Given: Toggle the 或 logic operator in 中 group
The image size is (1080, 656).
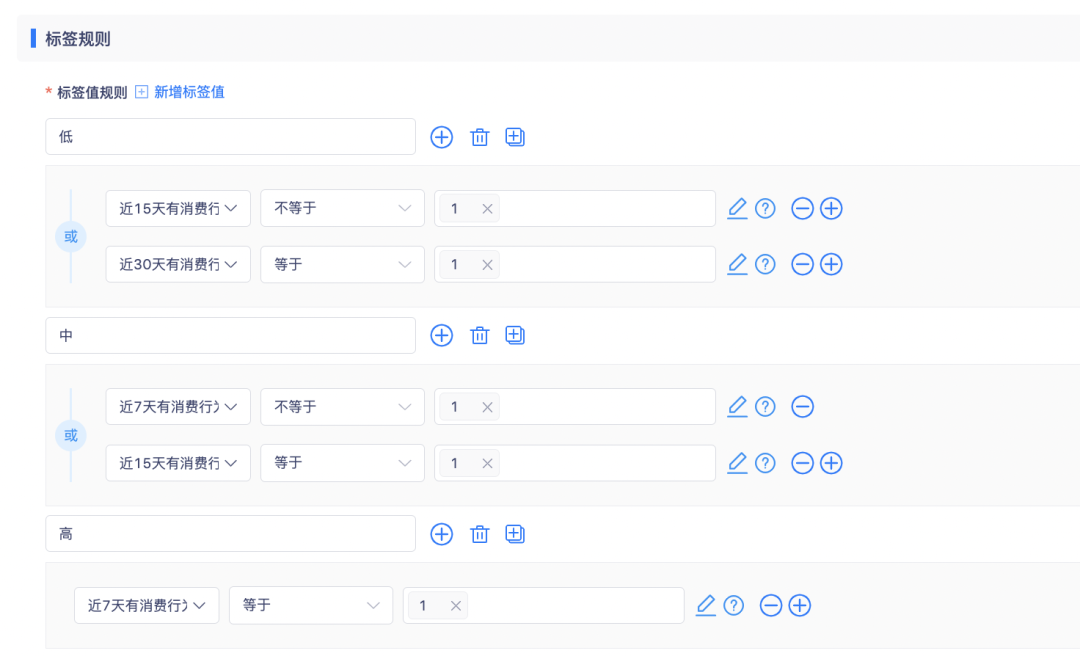Looking at the screenshot, I should coord(71,435).
